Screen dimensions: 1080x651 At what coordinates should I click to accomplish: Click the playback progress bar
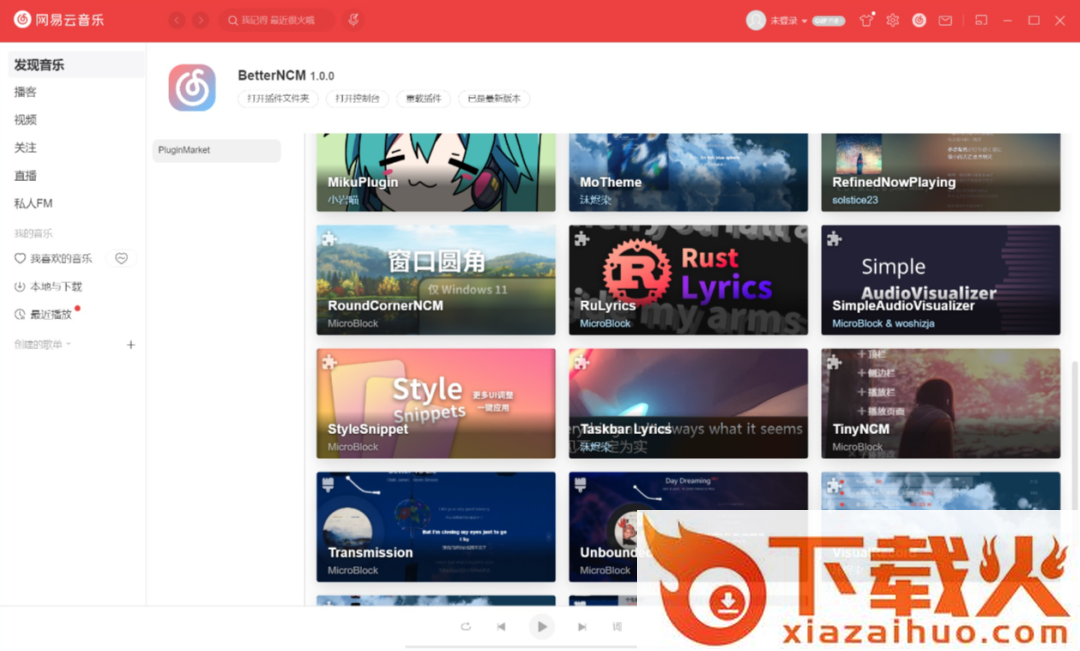point(521,647)
